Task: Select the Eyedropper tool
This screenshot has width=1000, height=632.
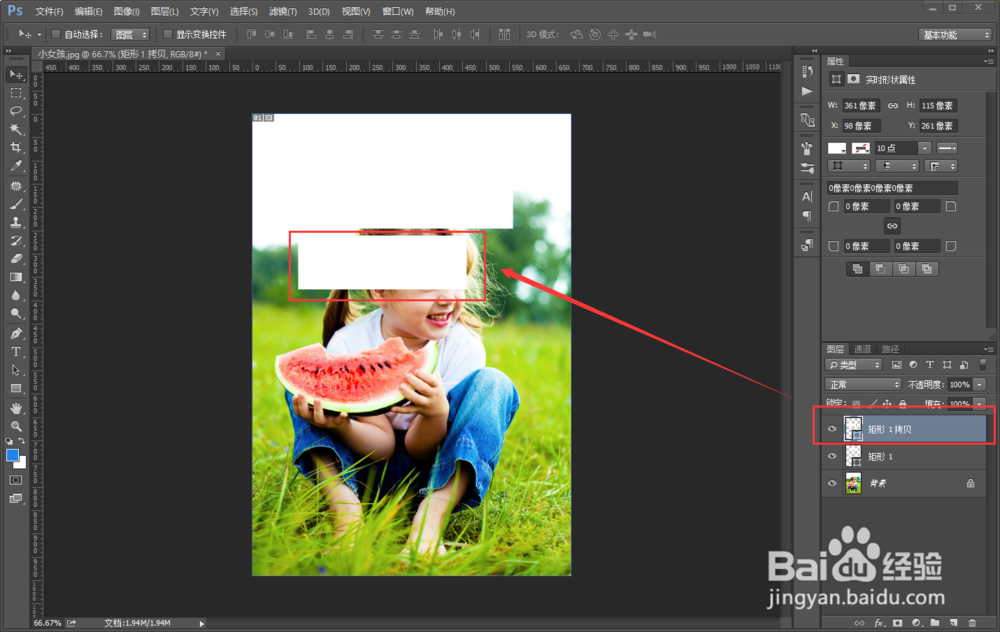Action: point(16,166)
